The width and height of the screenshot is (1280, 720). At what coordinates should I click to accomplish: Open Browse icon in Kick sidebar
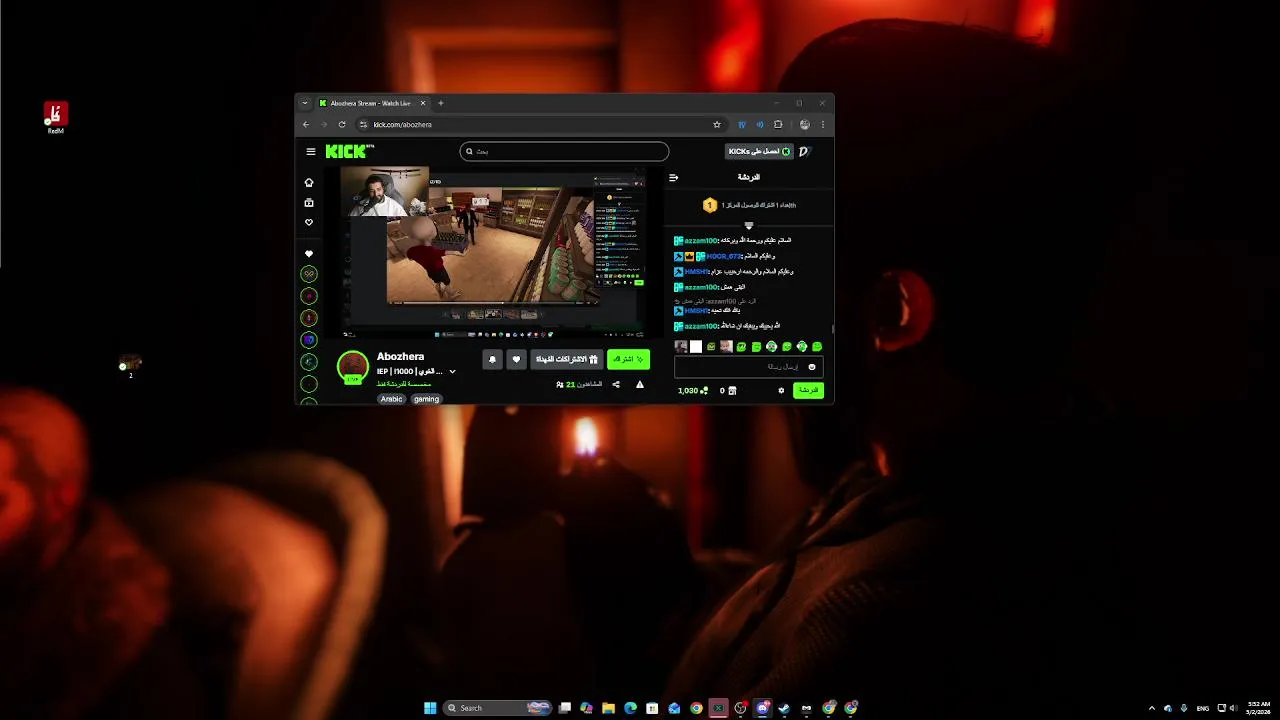tap(309, 203)
